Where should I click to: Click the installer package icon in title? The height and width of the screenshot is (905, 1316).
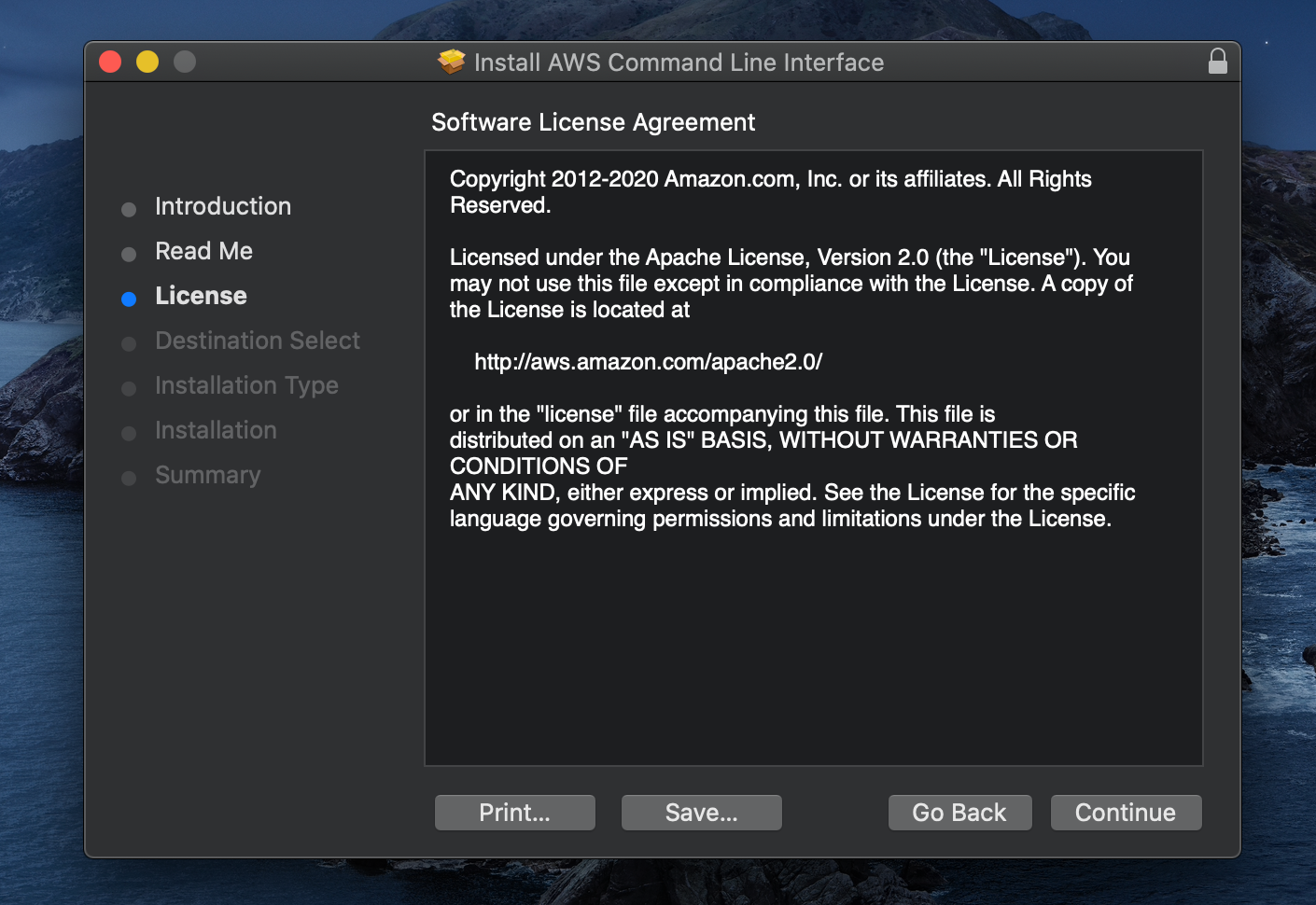(x=452, y=62)
